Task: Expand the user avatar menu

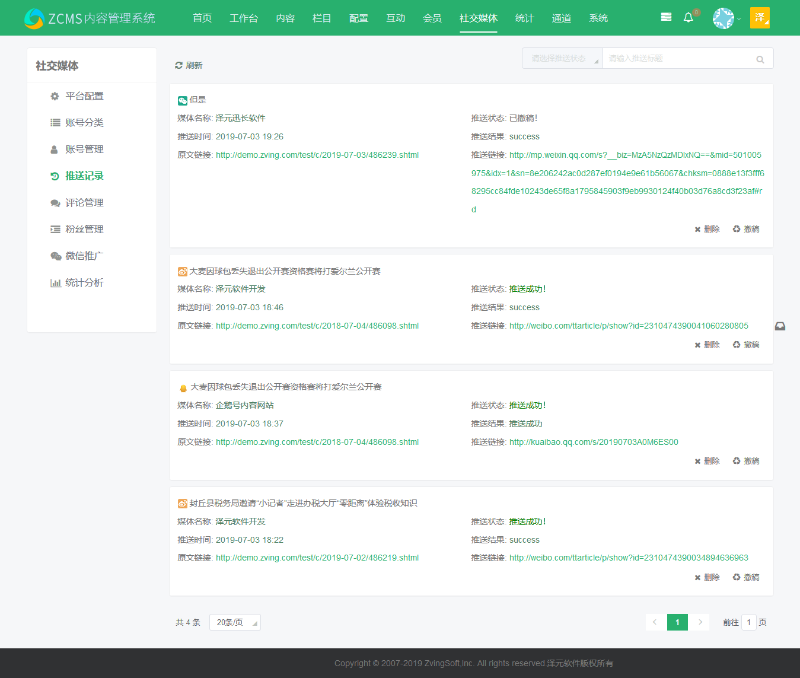Action: pyautogui.click(x=723, y=18)
